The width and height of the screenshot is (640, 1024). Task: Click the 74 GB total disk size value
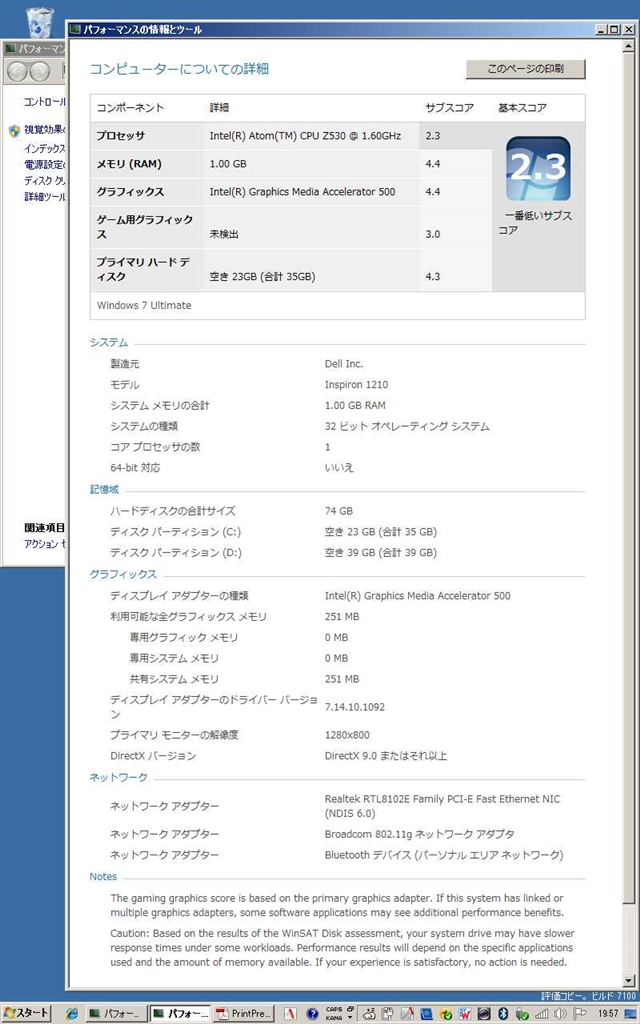pos(338,511)
